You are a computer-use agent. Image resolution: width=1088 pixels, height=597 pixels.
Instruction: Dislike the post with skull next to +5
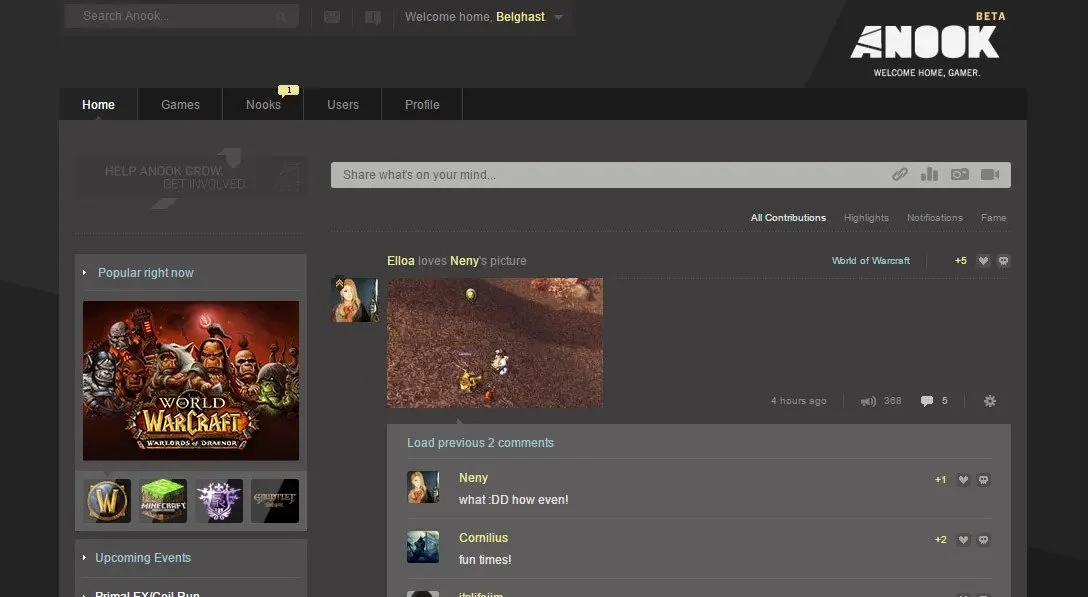pyautogui.click(x=1003, y=261)
